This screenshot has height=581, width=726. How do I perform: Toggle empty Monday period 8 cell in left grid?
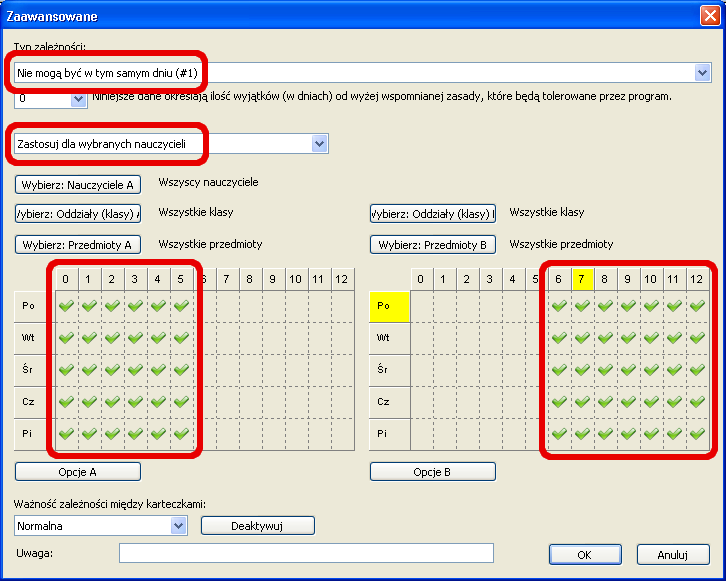[250, 307]
